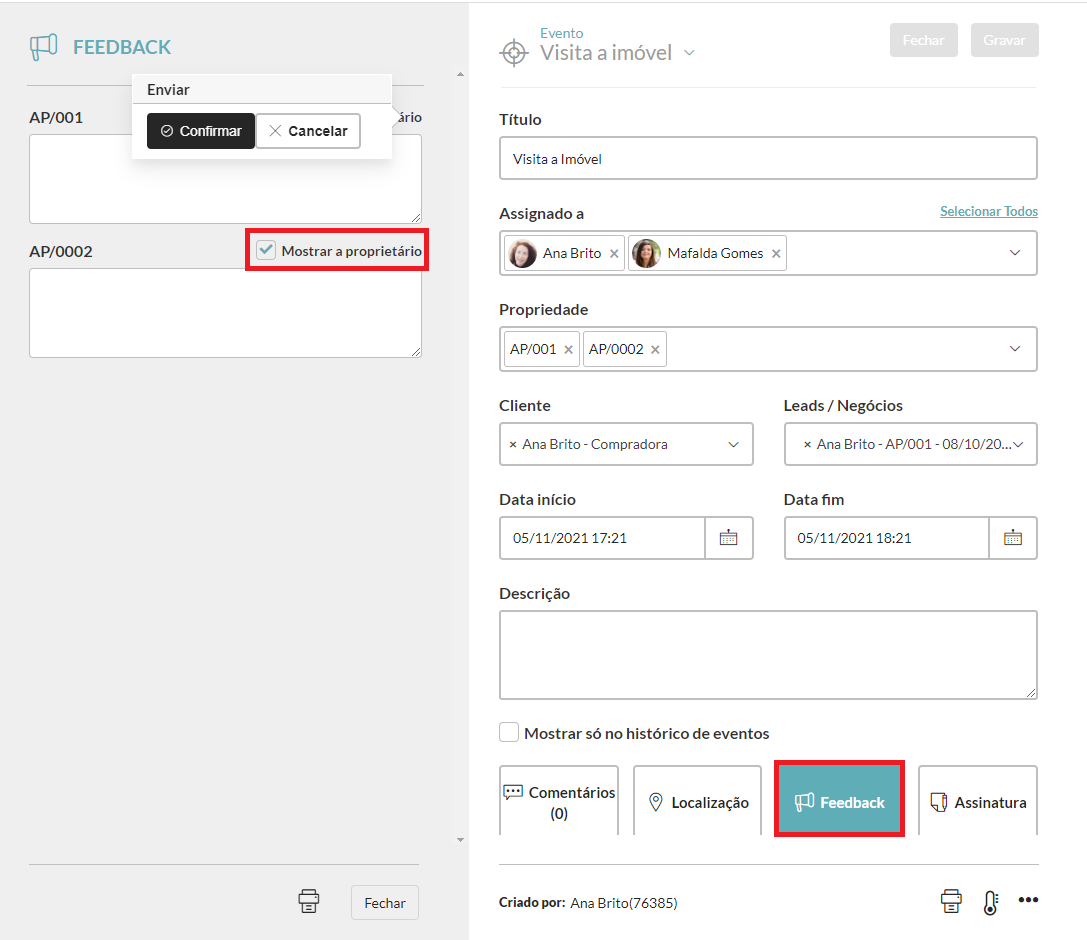Open the Assinatura tab
Image resolution: width=1087 pixels, height=940 pixels.
pyautogui.click(x=977, y=802)
